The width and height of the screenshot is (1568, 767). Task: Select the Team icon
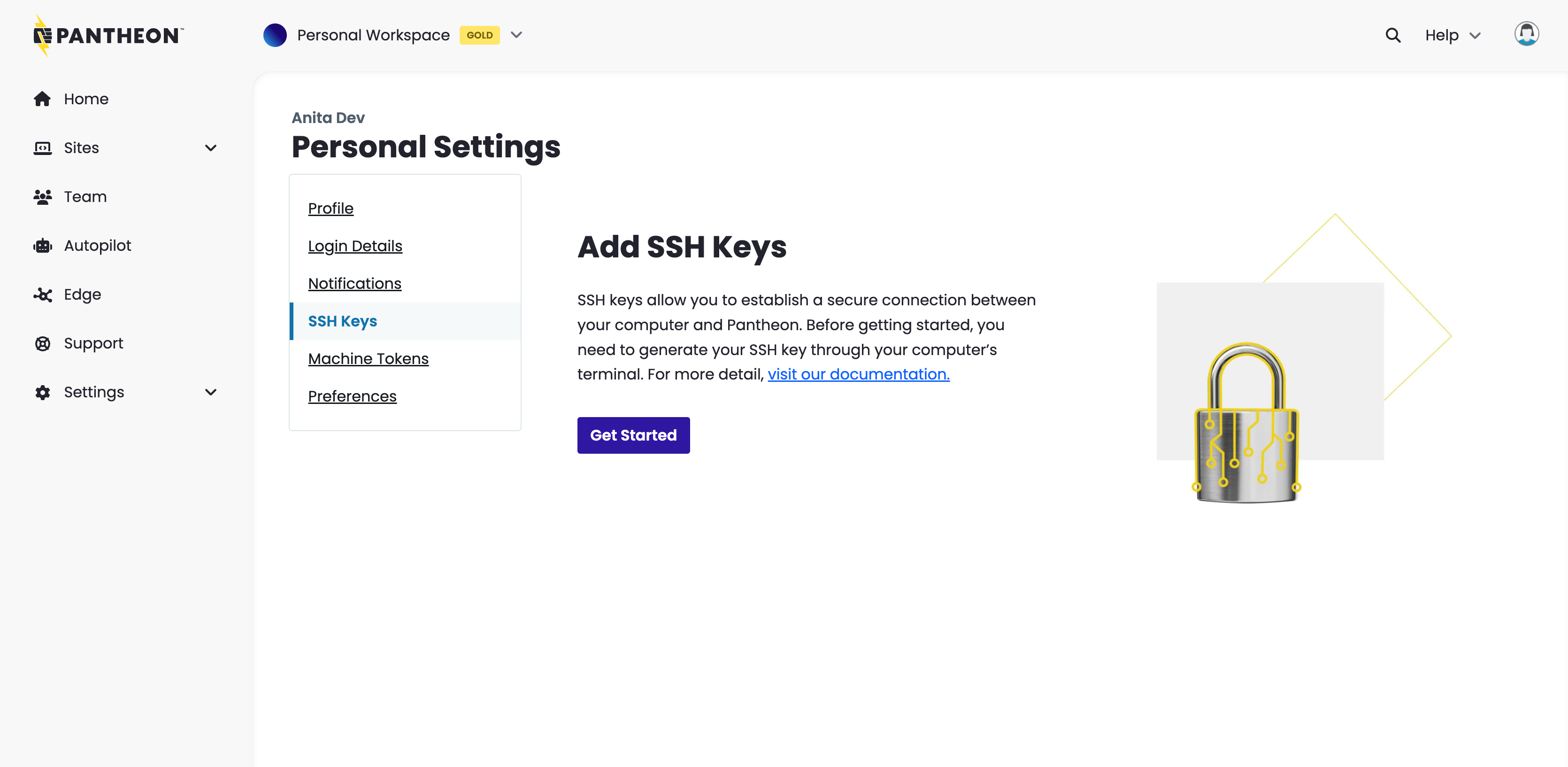[x=43, y=196]
